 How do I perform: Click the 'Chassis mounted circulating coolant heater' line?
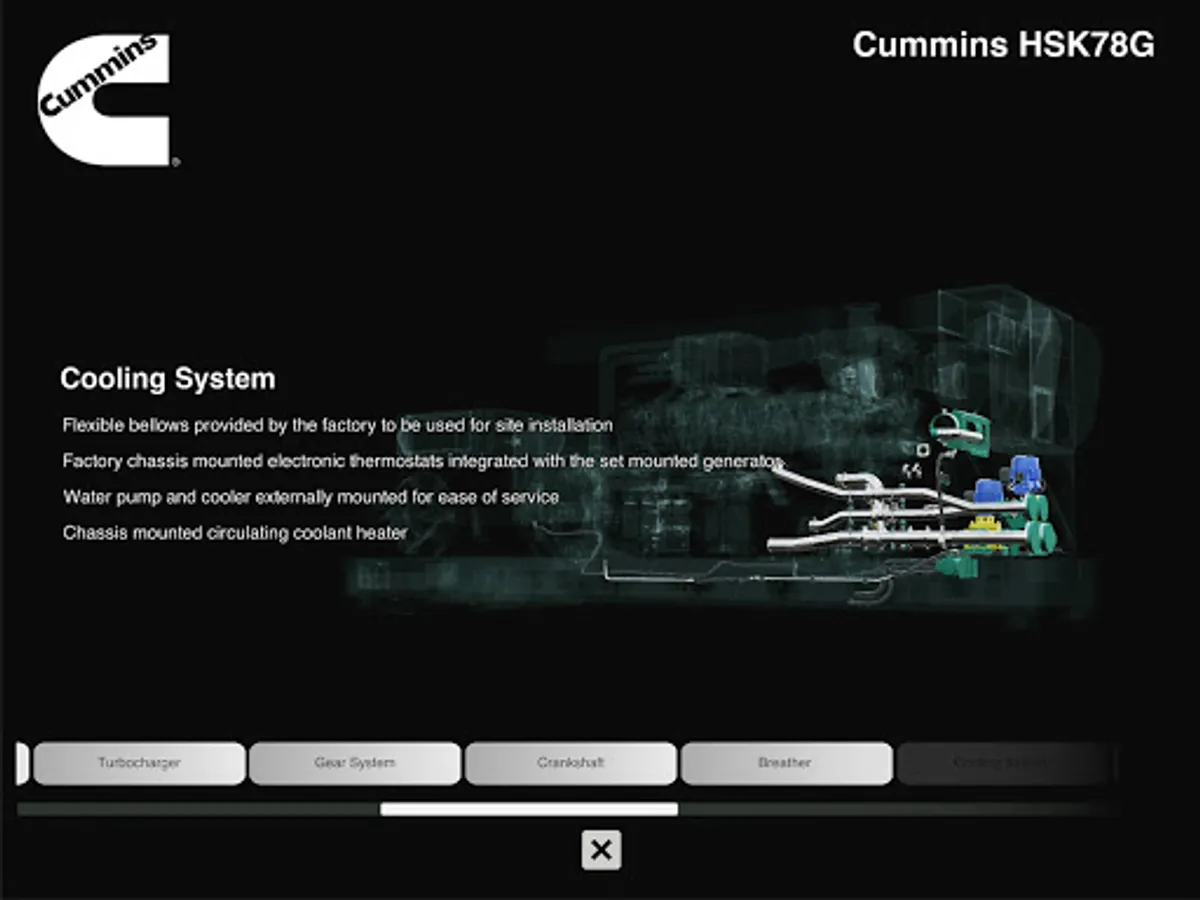pyautogui.click(x=235, y=533)
